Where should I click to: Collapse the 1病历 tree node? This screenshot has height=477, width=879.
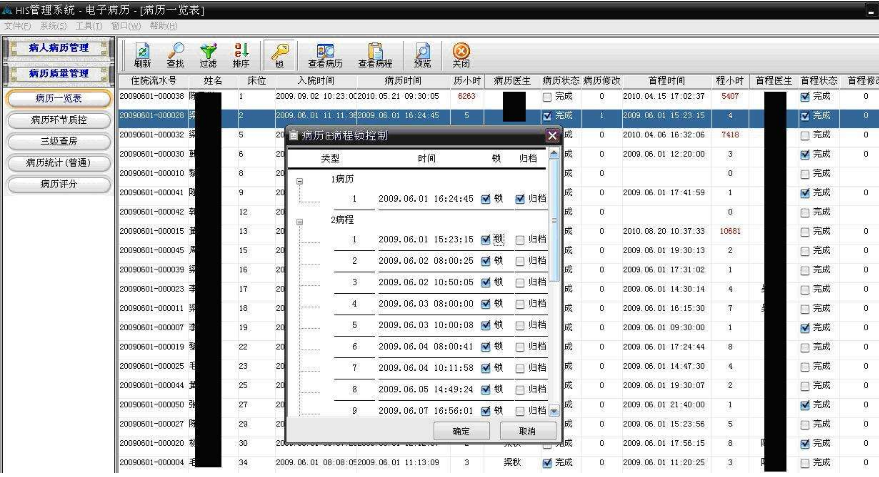299,181
